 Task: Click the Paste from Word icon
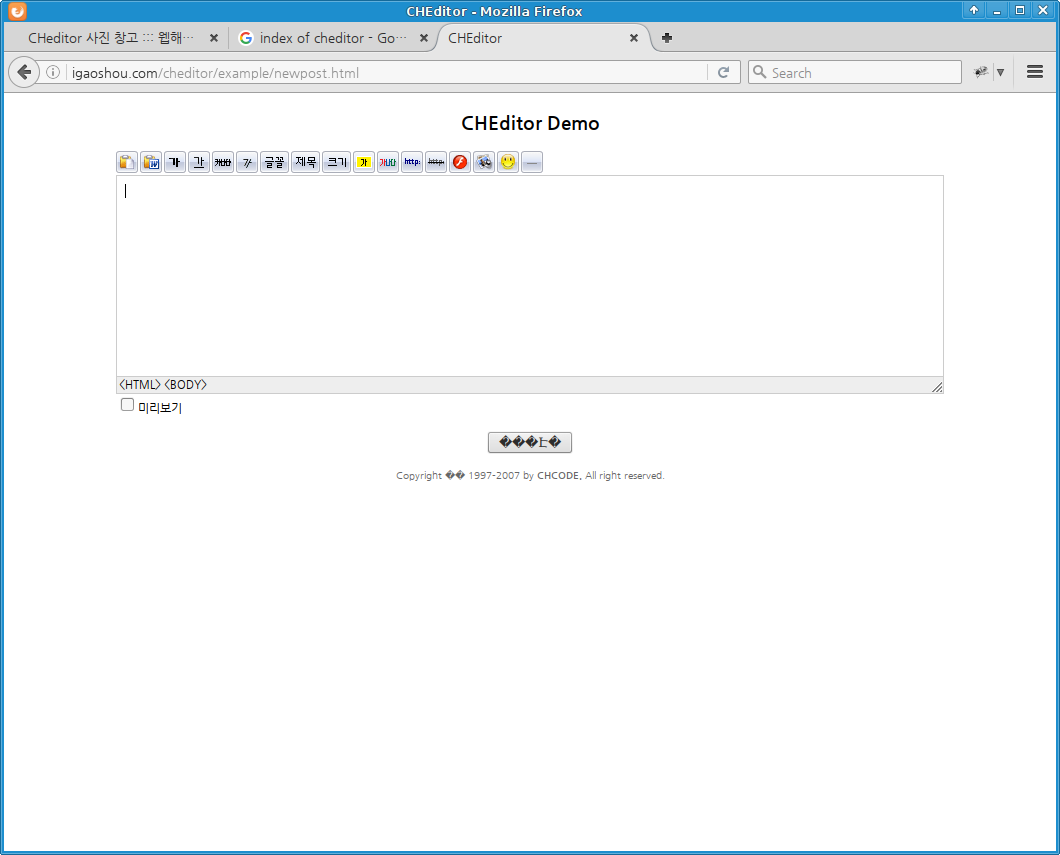coord(151,162)
